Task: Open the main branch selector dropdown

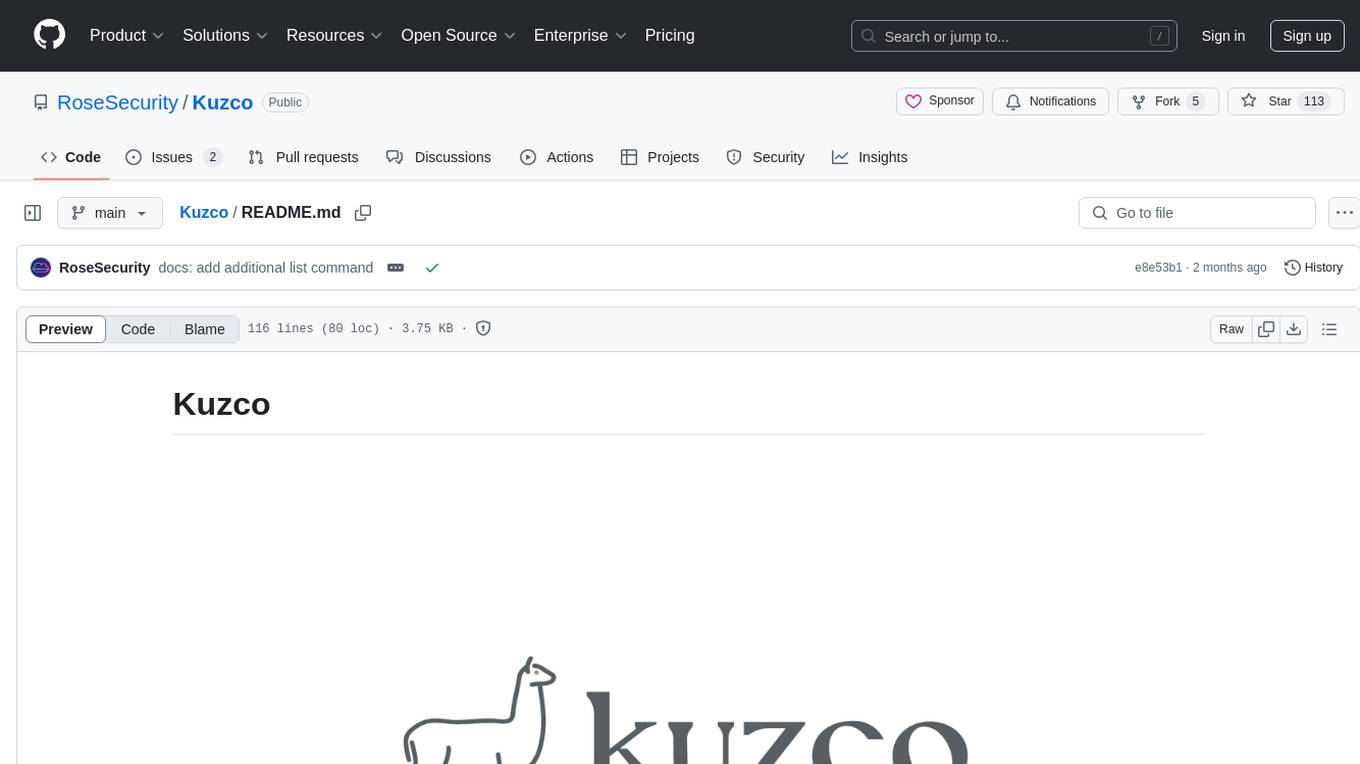Action: coord(109,213)
